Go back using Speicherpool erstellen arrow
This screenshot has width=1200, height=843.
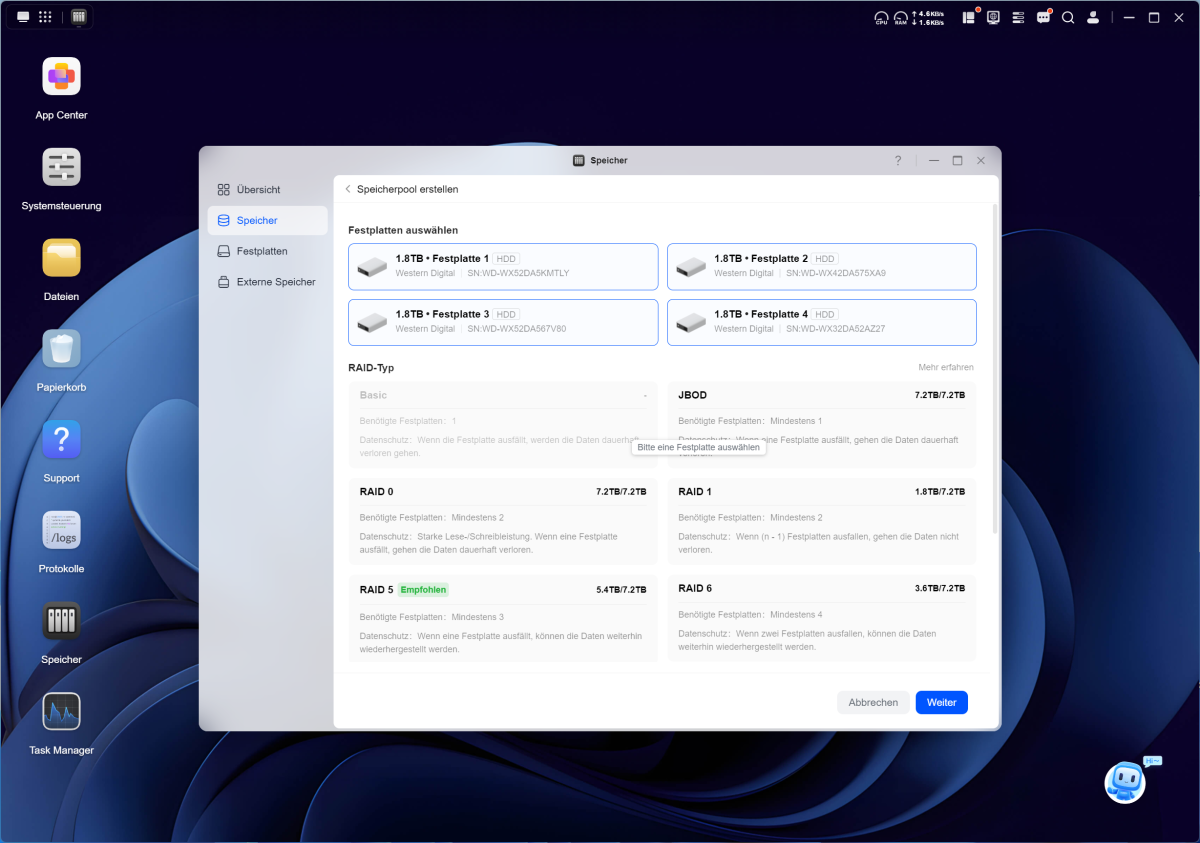point(348,189)
